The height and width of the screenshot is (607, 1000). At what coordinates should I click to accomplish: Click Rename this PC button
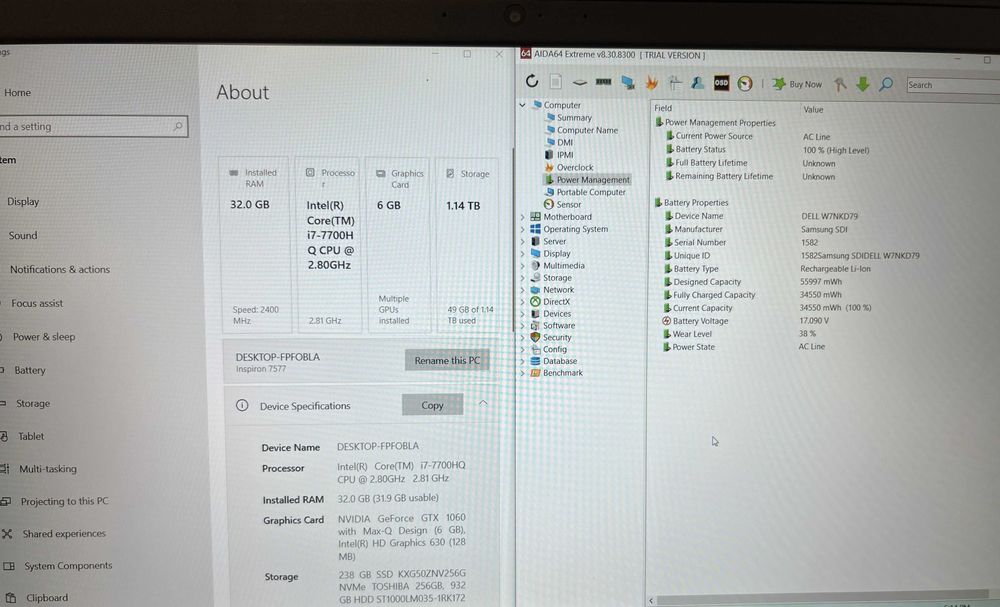click(447, 360)
